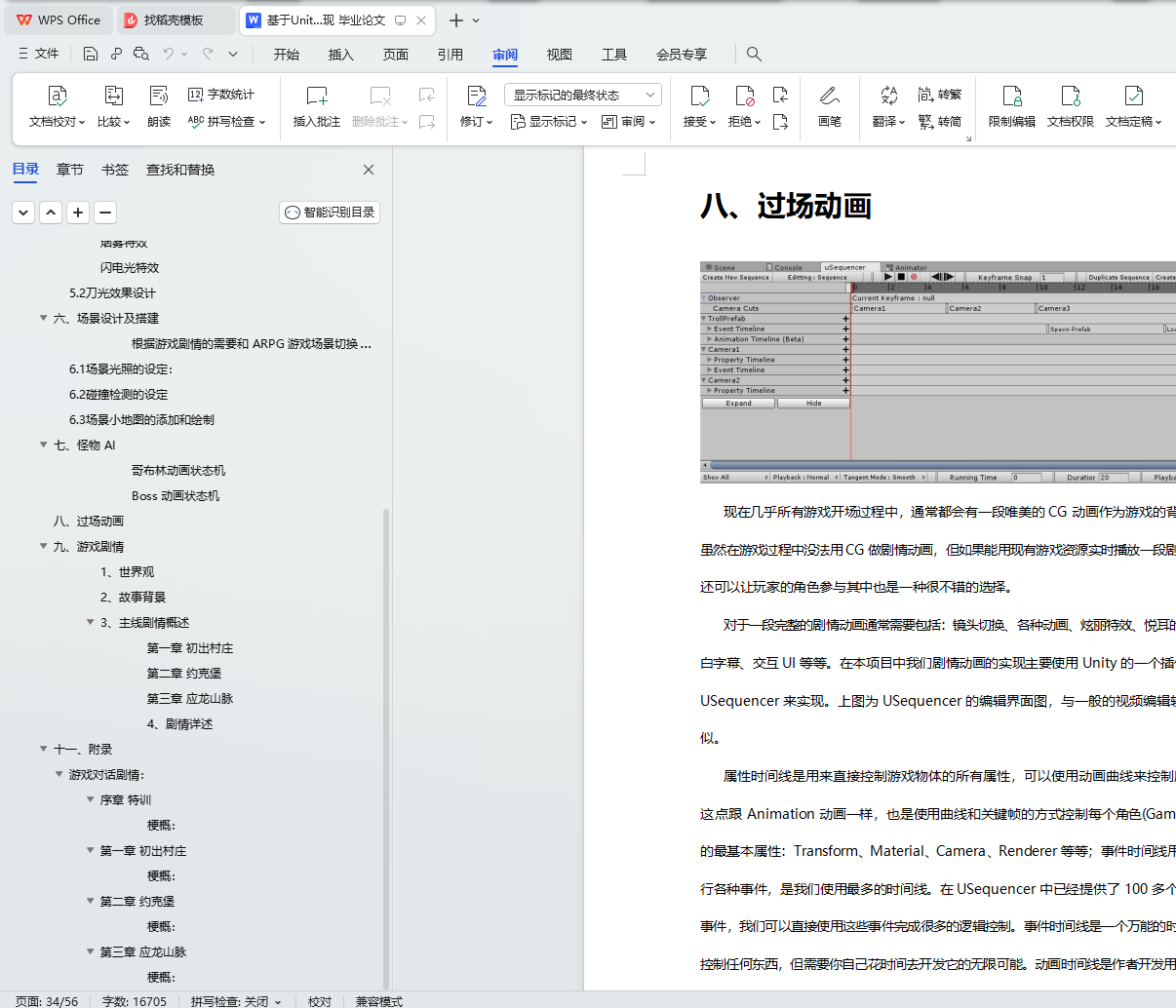
Task: Click the down chevron button in outline pane
Action: pyautogui.click(x=23, y=212)
